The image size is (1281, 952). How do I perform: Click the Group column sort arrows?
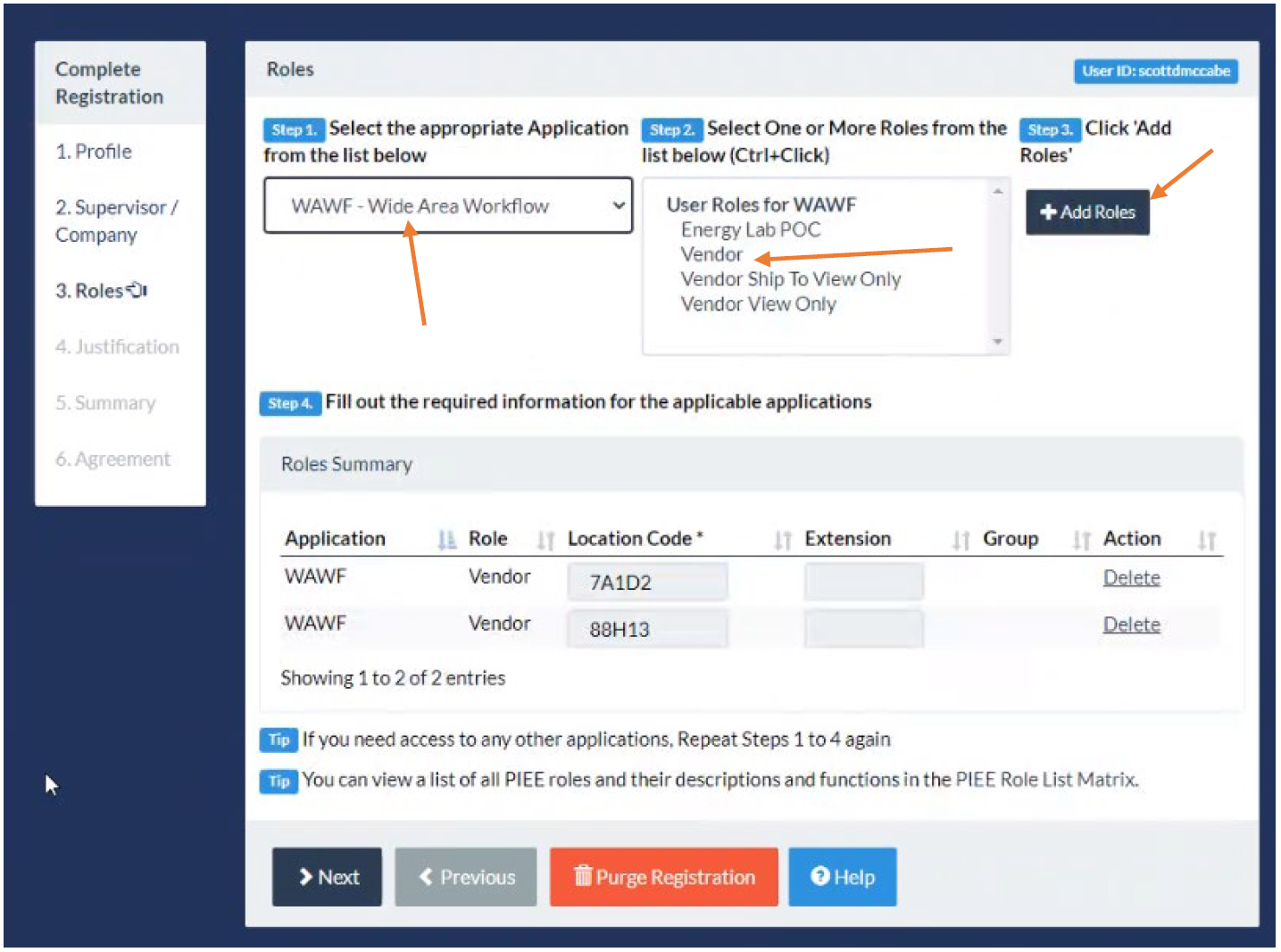(x=1082, y=540)
